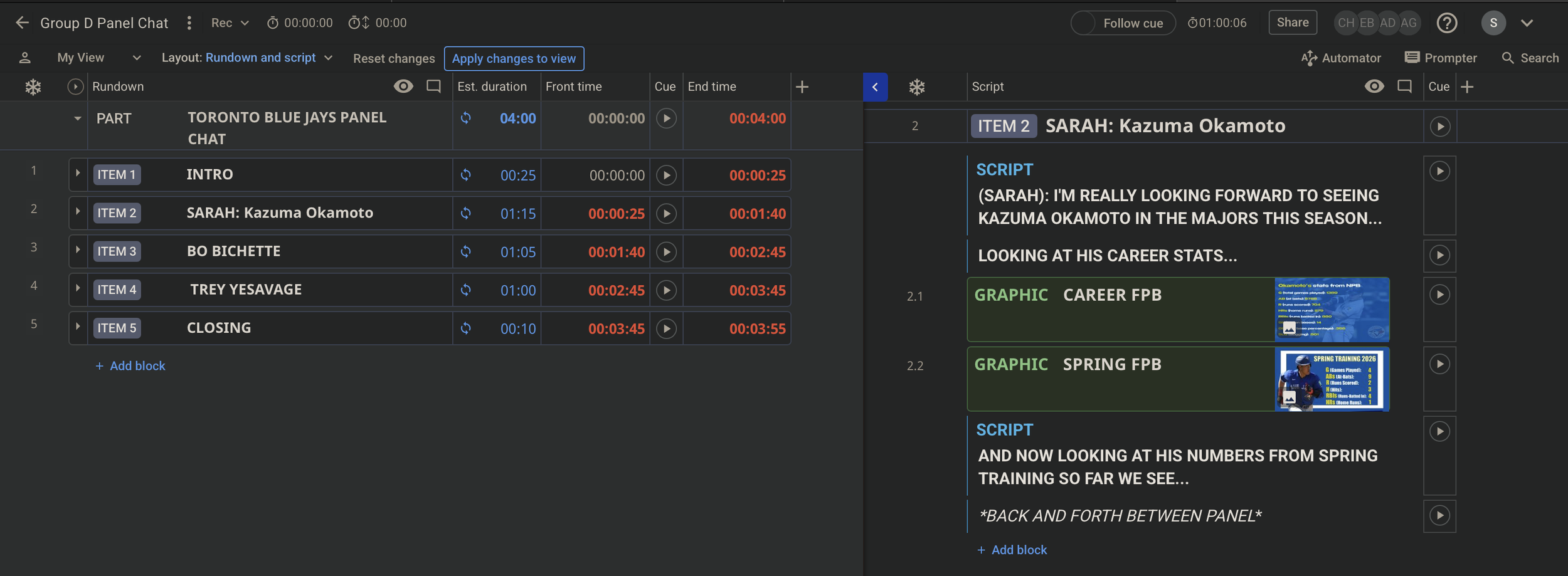Open the My View dropdown
1568x576 pixels.
(98, 58)
